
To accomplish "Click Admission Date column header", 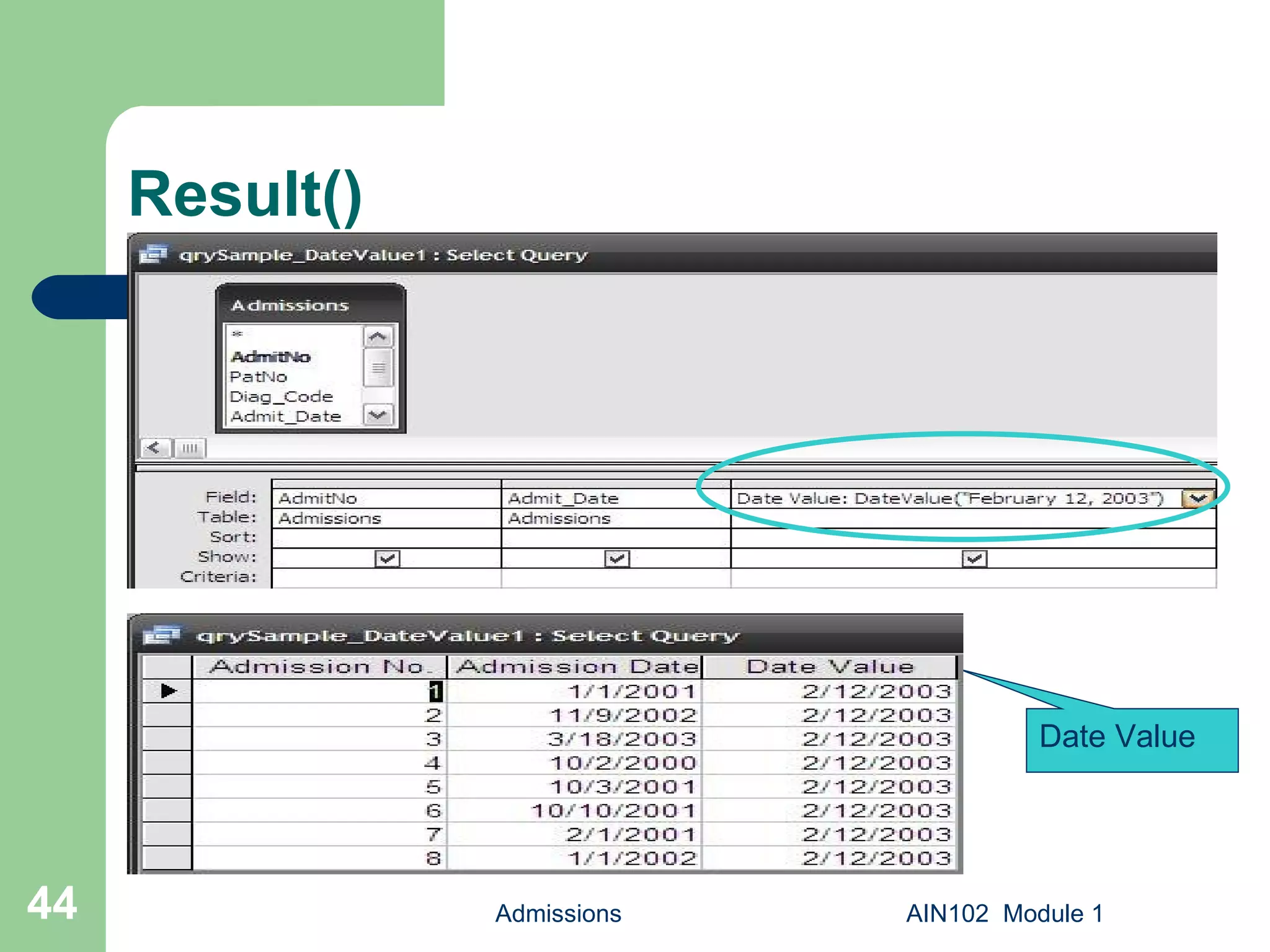I will coord(575,667).
